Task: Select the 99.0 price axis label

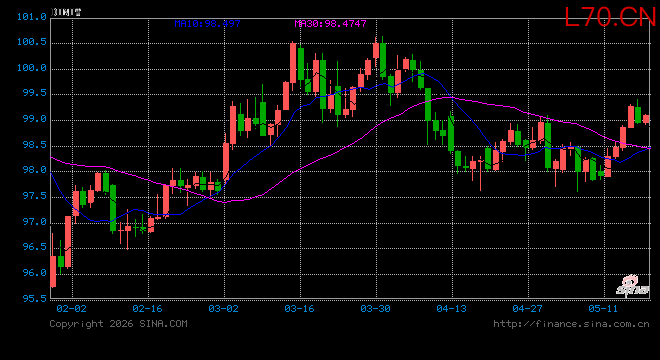Action: click(x=35, y=119)
